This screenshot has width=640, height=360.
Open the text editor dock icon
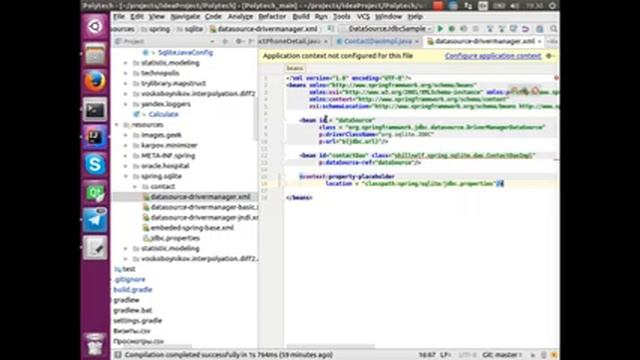coord(95,248)
